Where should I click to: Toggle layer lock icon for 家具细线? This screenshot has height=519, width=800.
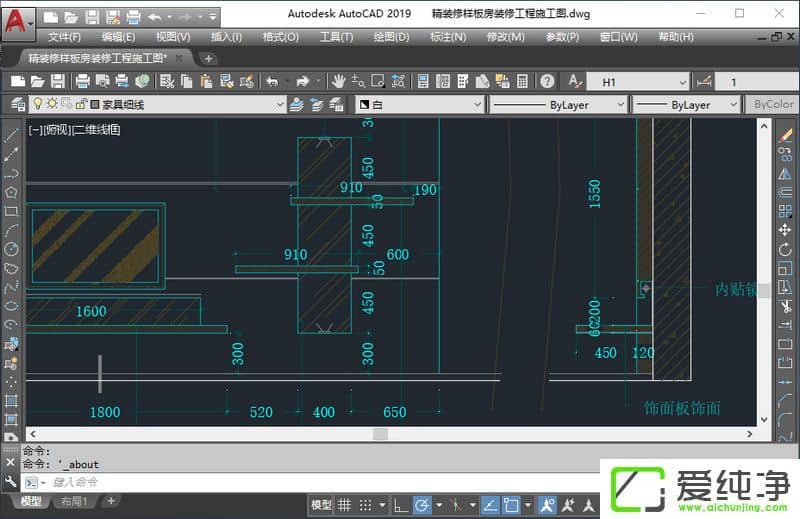pos(80,104)
